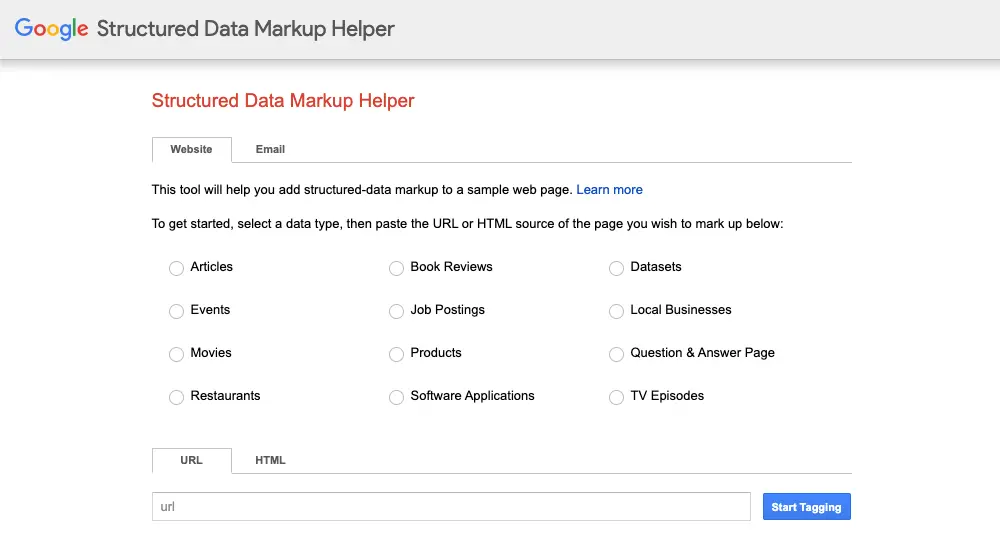Select Software Applications data type

397,397
